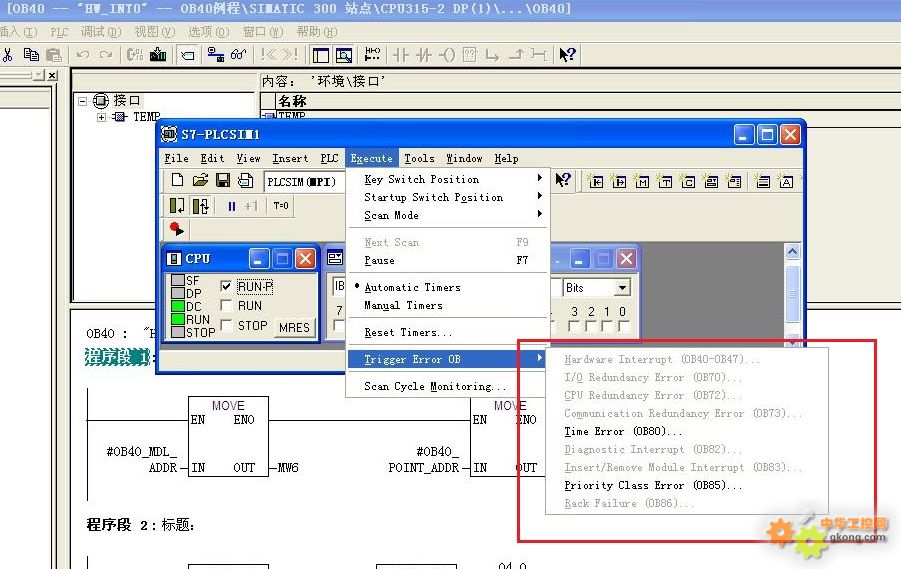
Task: Insert Input Variable view in PLCSIM
Action: tap(596, 182)
